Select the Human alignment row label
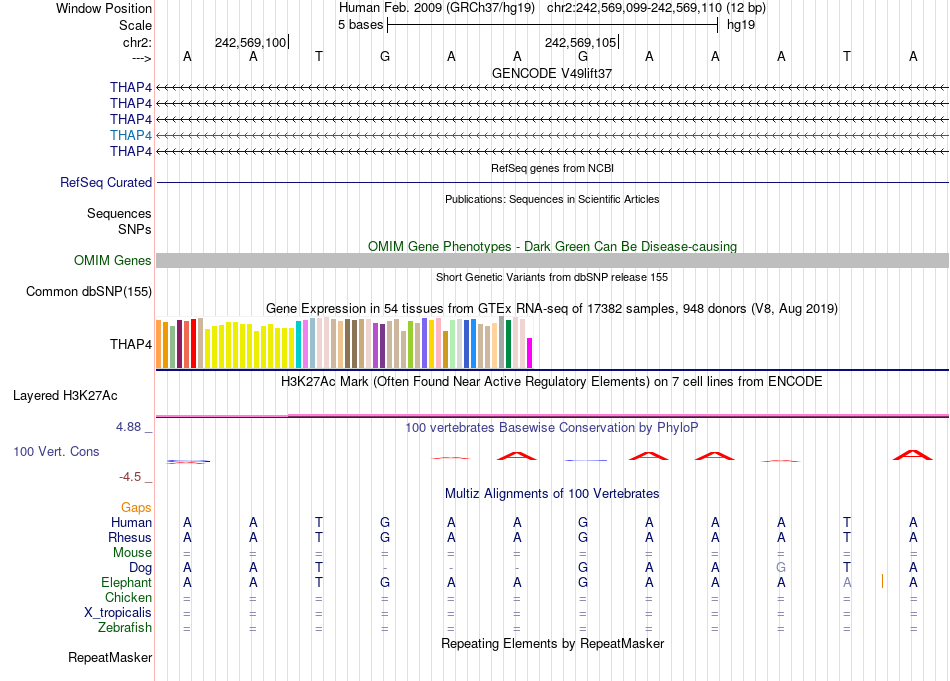Screen dimensions: 950x681 click(x=131, y=522)
